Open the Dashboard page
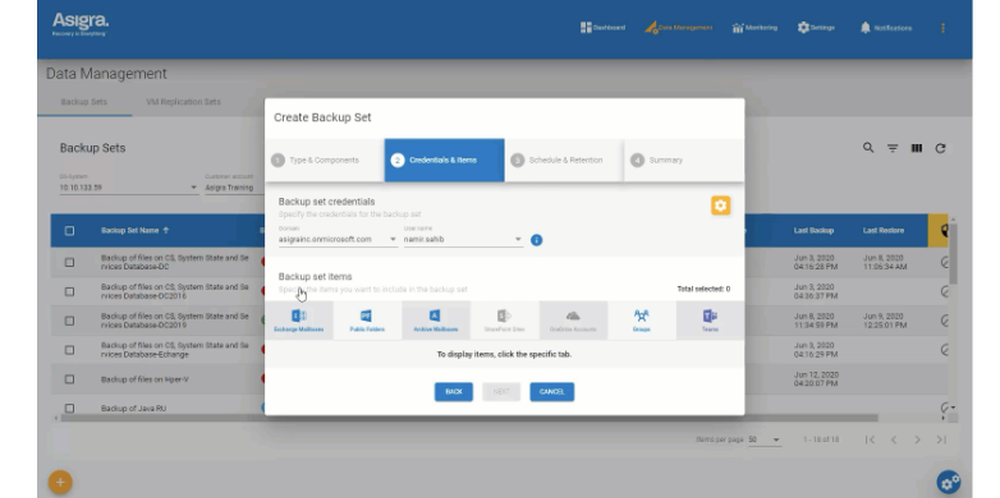Viewport: 1000px width, 498px height. coord(603,27)
